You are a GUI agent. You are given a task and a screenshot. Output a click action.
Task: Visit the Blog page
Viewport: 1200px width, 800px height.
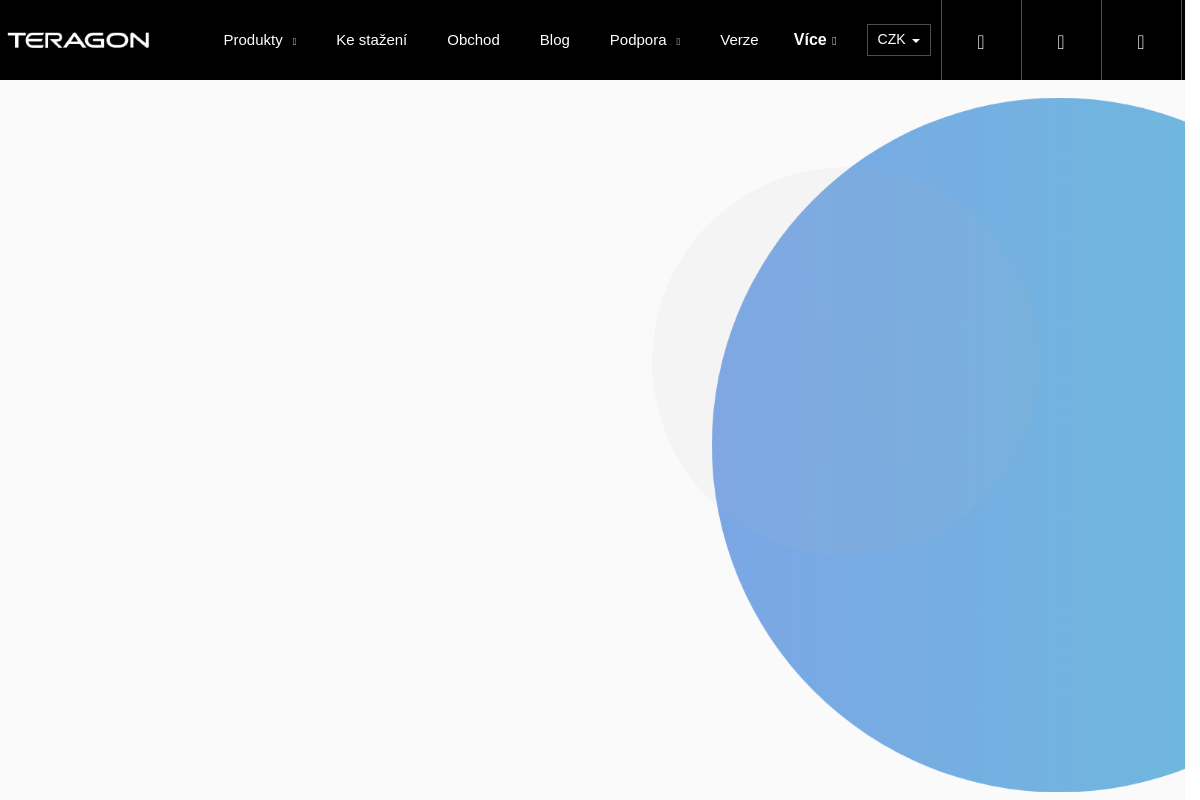pos(554,40)
